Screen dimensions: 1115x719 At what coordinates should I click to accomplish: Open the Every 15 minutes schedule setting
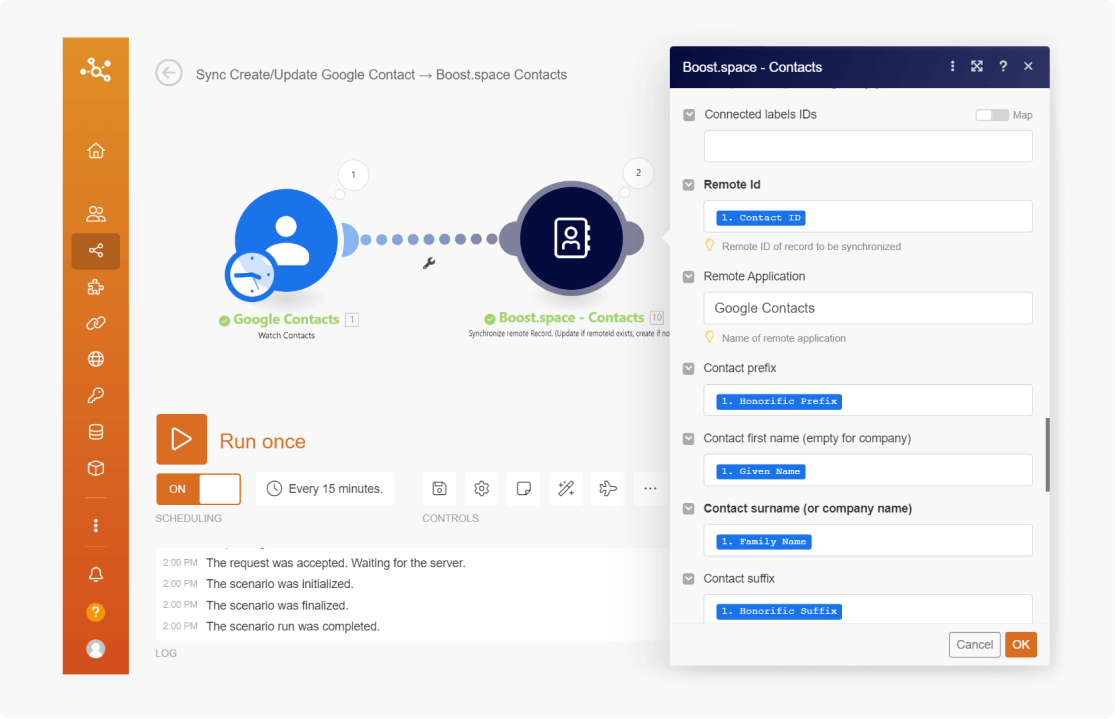[x=325, y=489]
